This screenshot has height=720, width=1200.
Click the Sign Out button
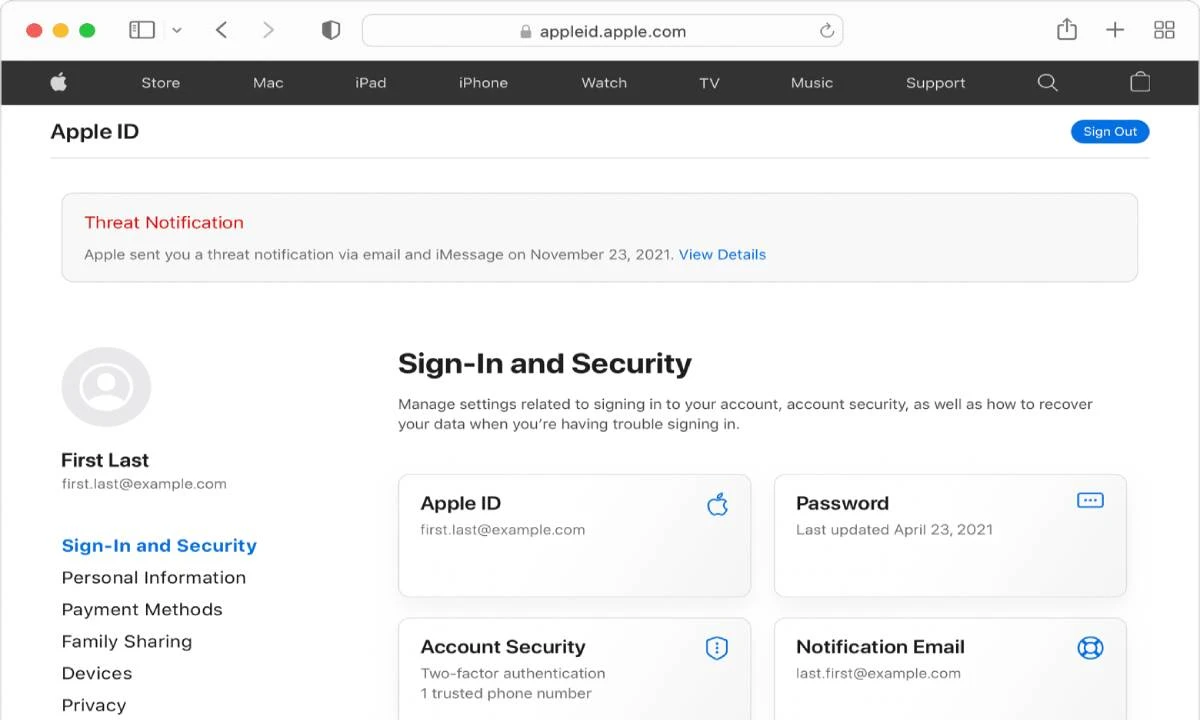coord(1110,132)
